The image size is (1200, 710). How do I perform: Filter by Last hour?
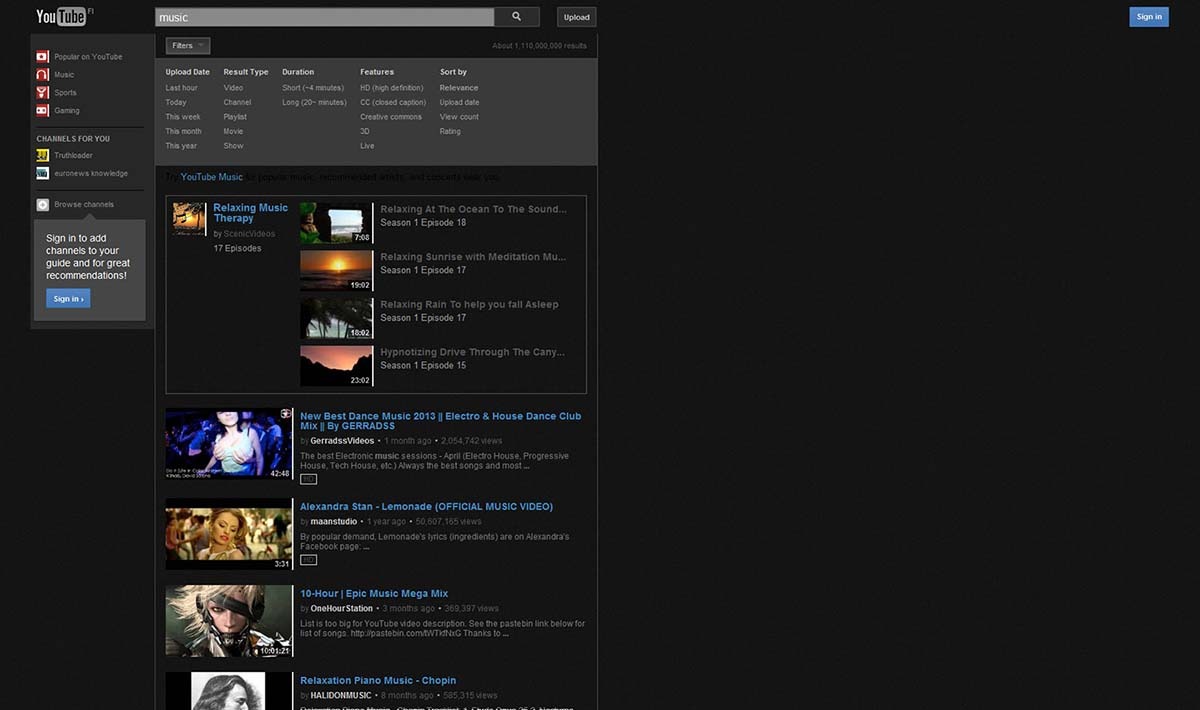click(x=182, y=88)
